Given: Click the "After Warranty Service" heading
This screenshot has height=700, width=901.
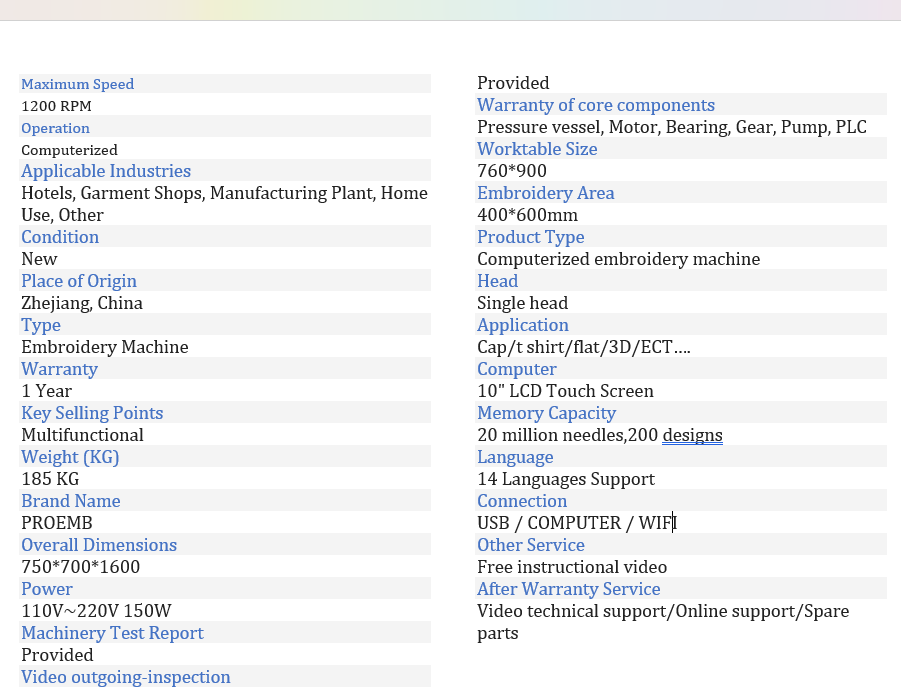Looking at the screenshot, I should pyautogui.click(x=568, y=589).
